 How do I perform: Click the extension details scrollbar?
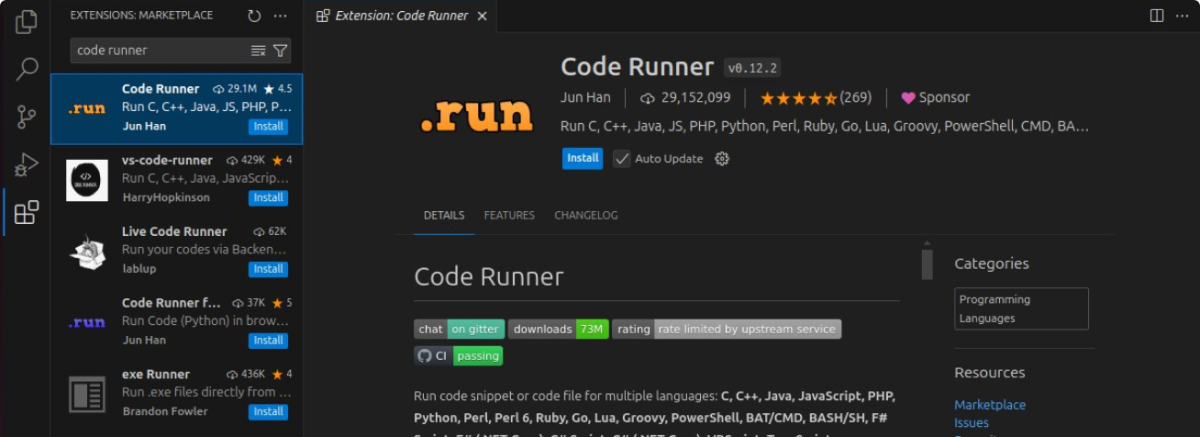click(927, 264)
